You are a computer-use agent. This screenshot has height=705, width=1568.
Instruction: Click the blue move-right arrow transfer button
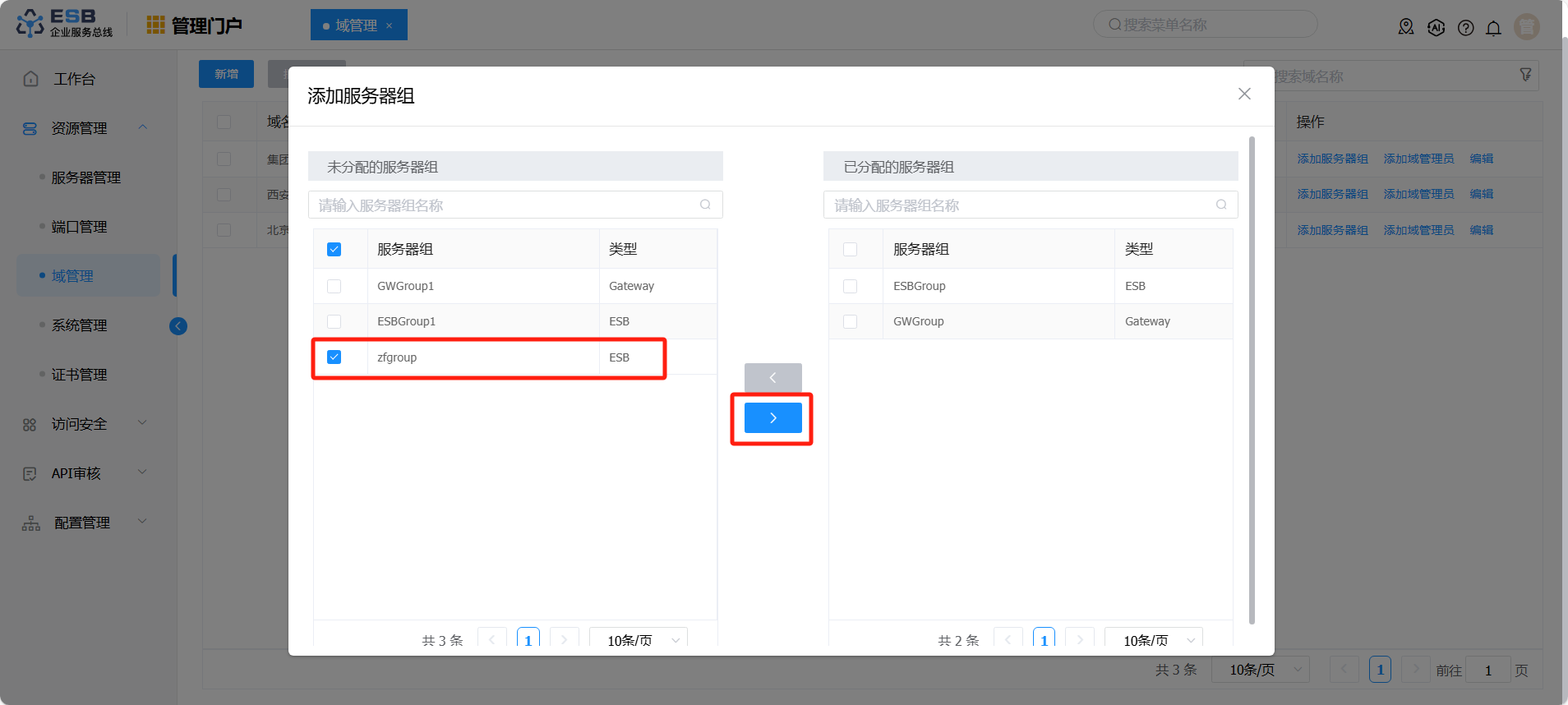tap(772, 418)
